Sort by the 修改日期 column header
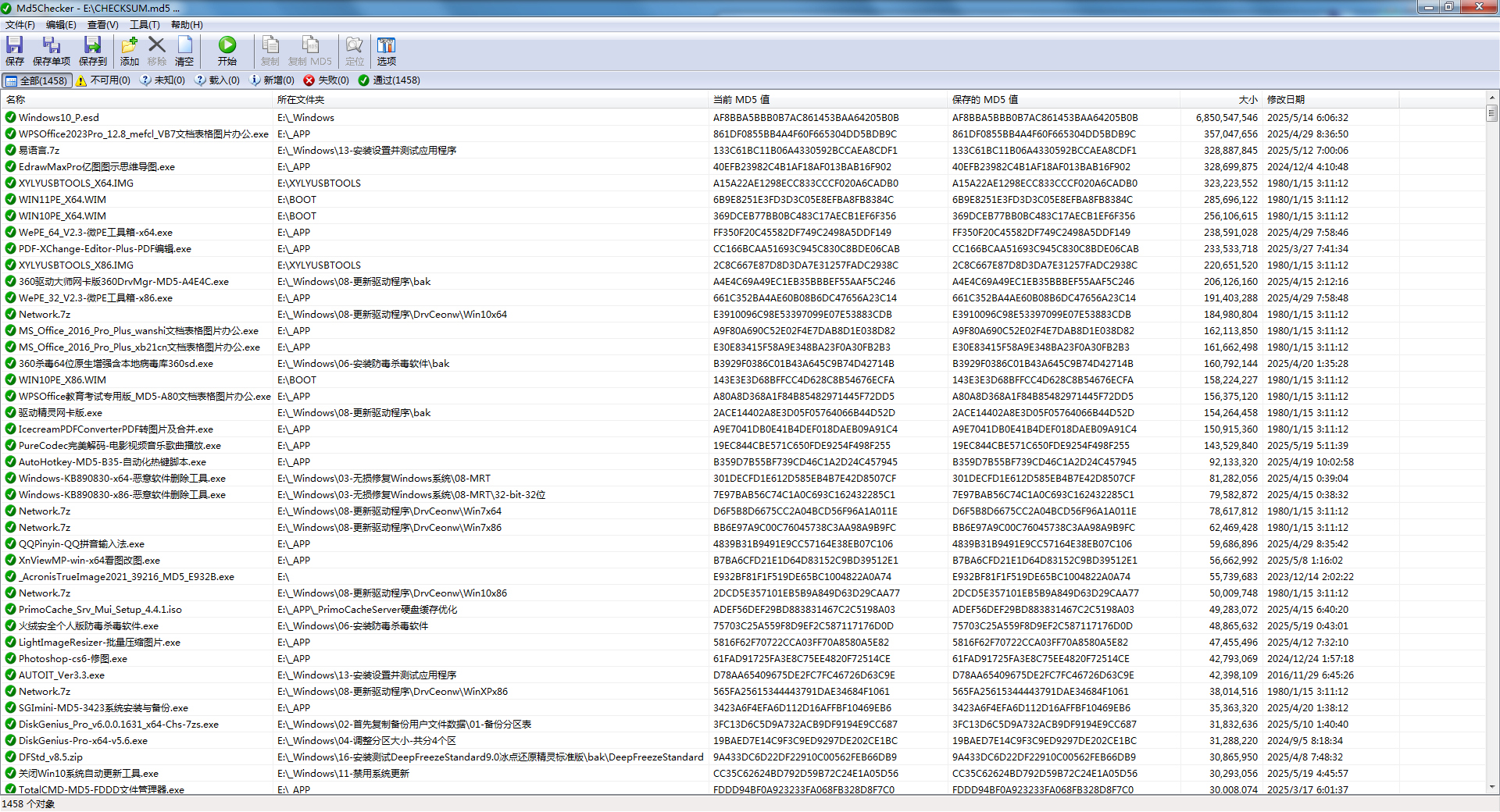The height and width of the screenshot is (812, 1500). (x=1330, y=100)
